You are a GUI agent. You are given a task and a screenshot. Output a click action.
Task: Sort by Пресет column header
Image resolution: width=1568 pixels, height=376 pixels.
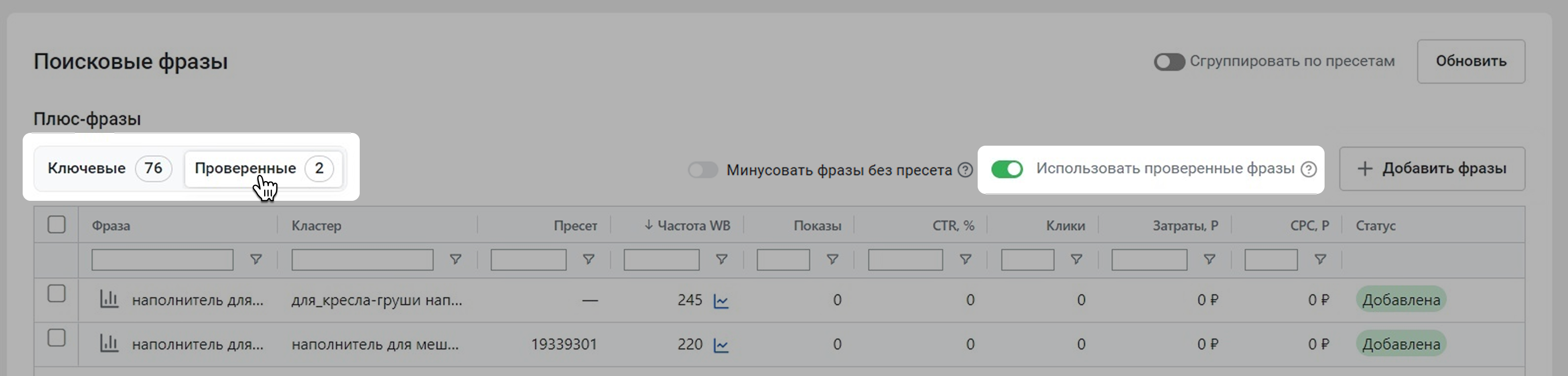(x=575, y=226)
